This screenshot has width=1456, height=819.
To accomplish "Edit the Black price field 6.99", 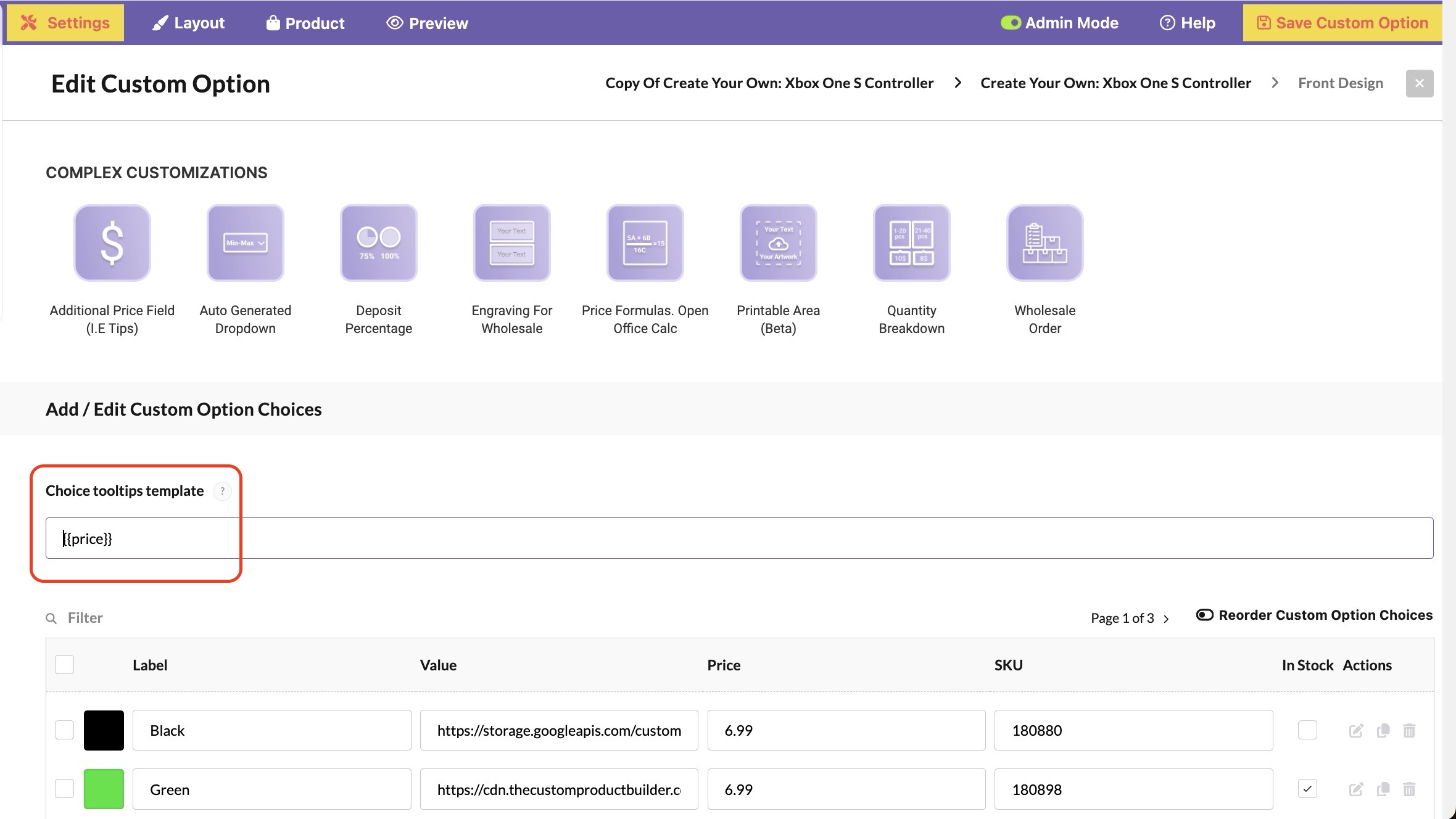I will click(846, 730).
